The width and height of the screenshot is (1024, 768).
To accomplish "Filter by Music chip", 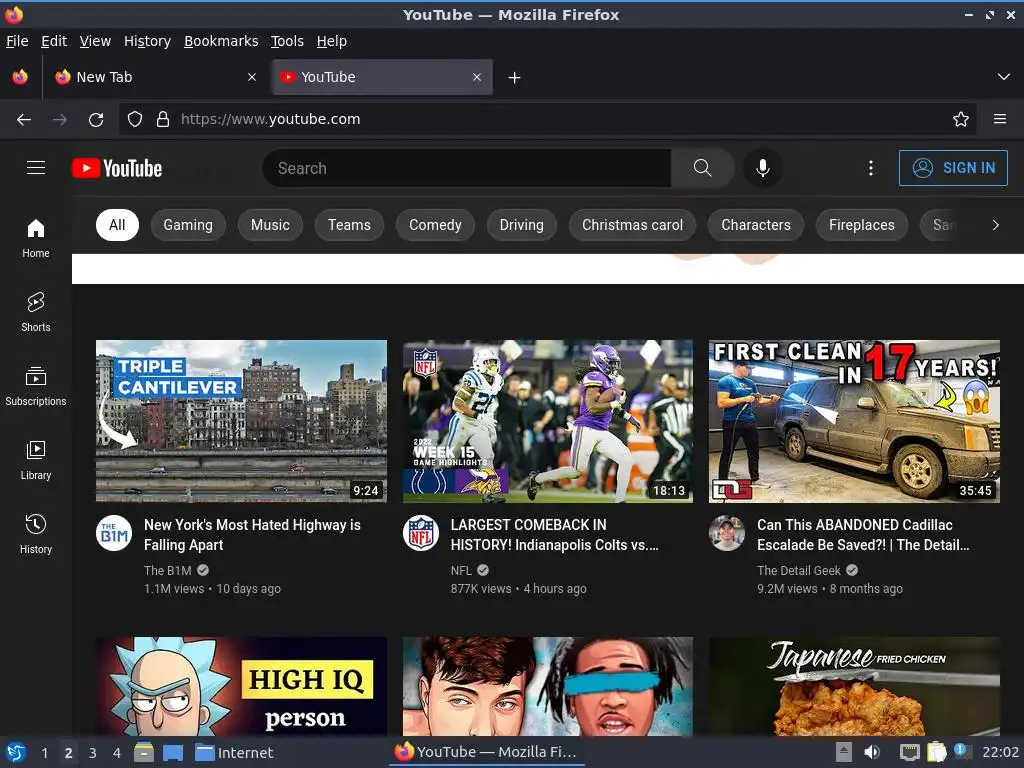I will point(270,225).
